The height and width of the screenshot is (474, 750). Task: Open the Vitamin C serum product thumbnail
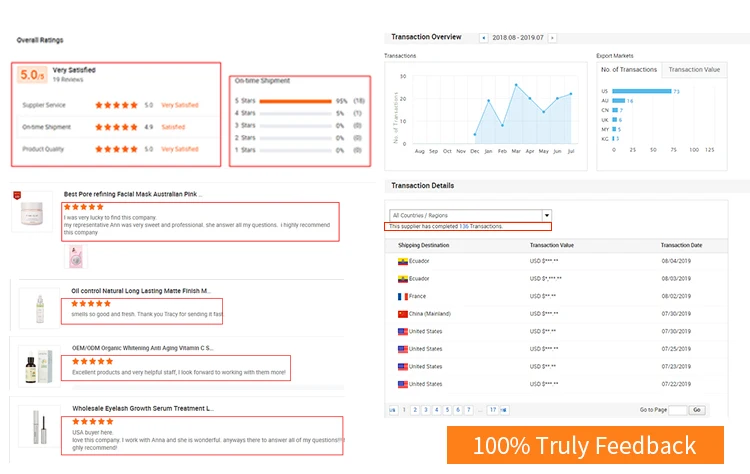(x=39, y=366)
